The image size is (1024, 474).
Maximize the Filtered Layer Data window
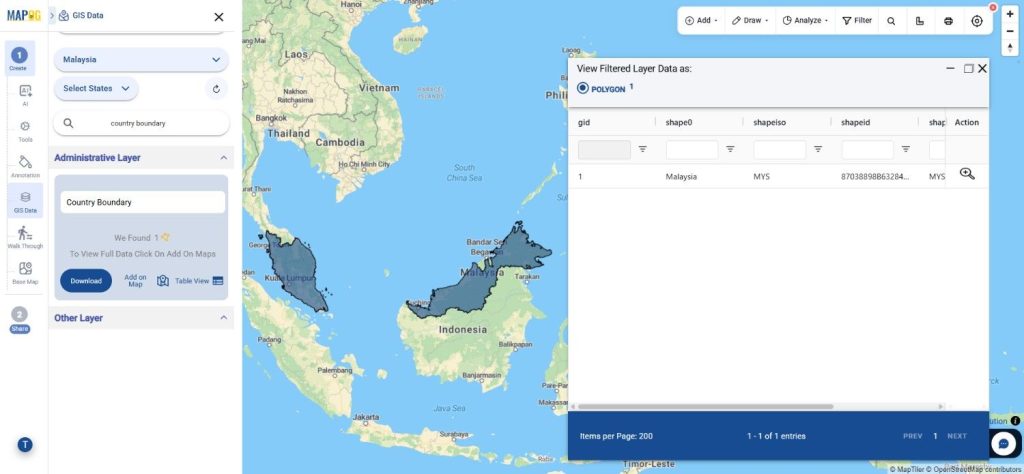click(x=968, y=68)
